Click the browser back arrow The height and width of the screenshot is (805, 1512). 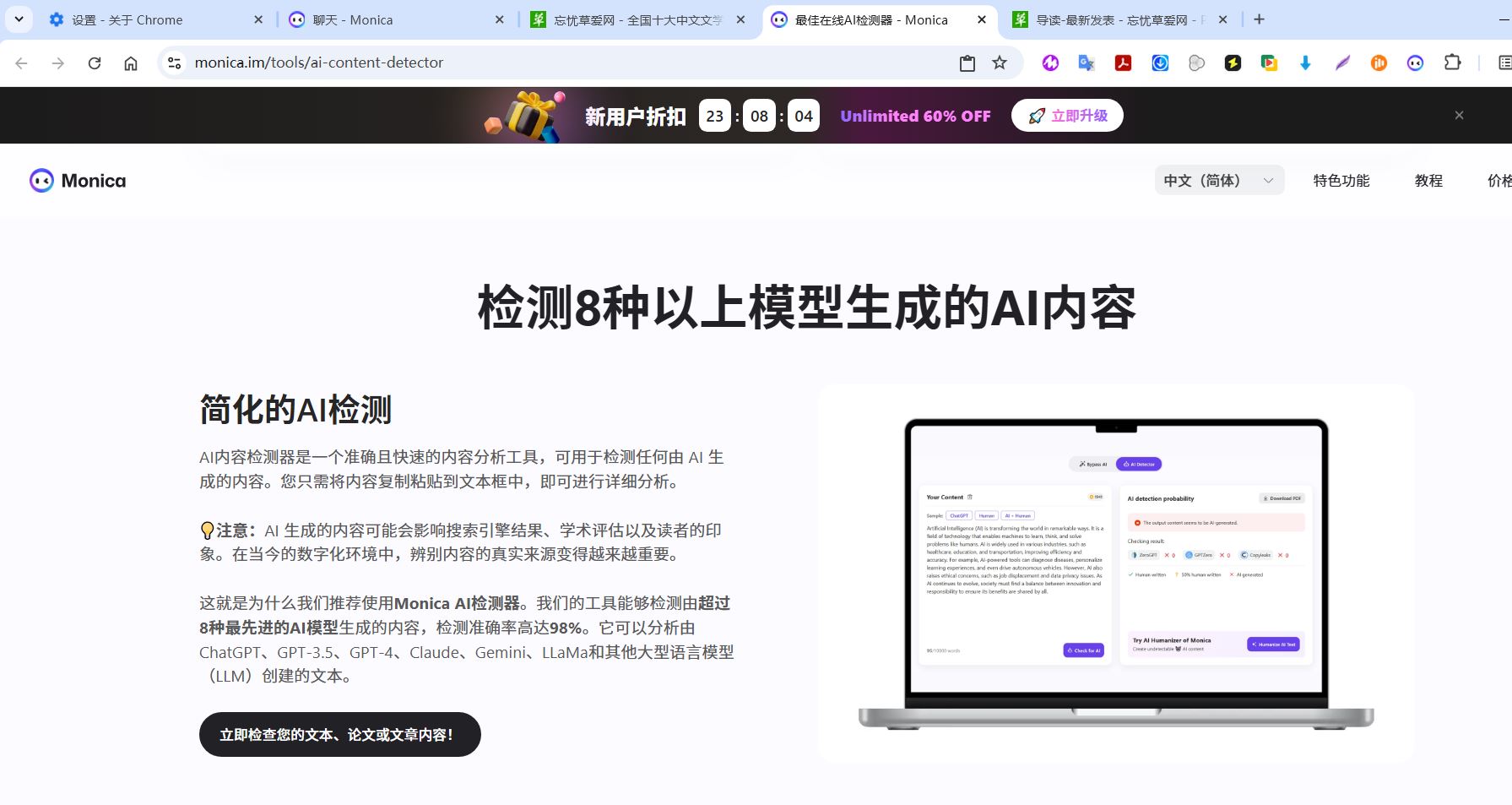22,63
